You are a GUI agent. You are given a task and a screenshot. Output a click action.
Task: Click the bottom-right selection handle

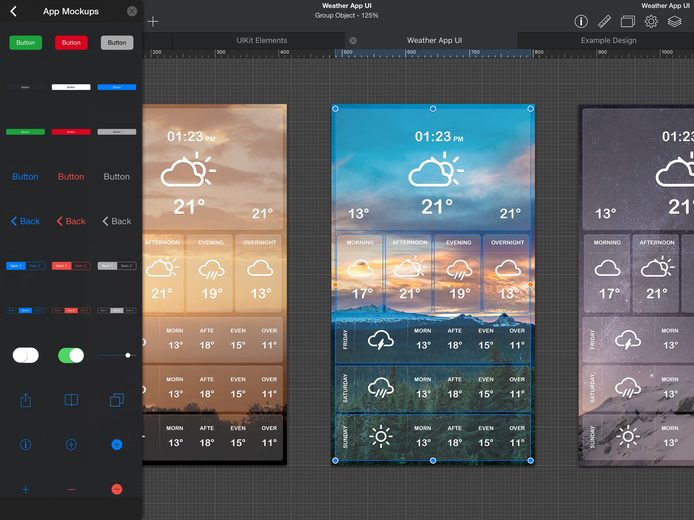(x=531, y=461)
